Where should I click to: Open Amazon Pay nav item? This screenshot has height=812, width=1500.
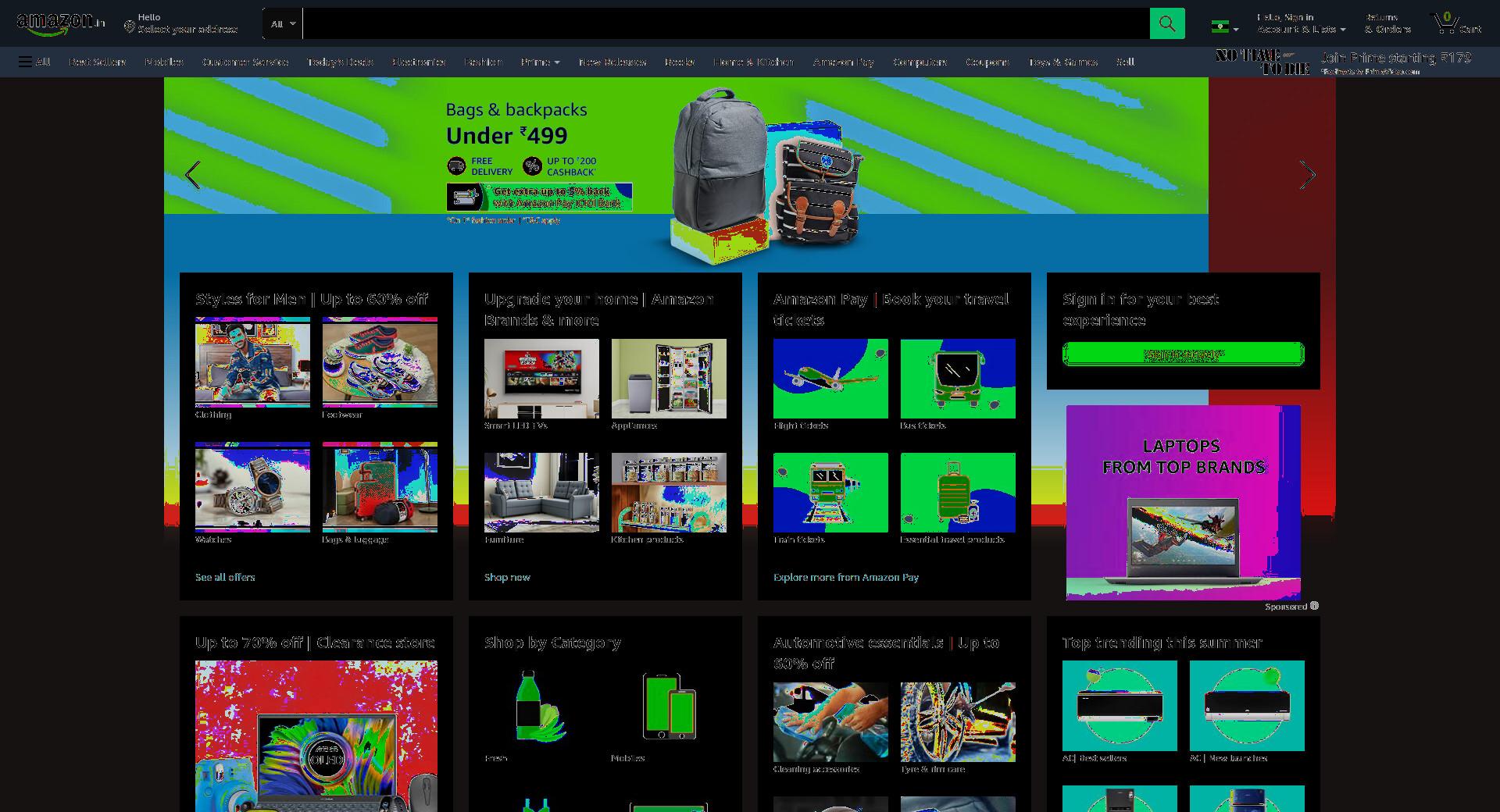tap(843, 62)
